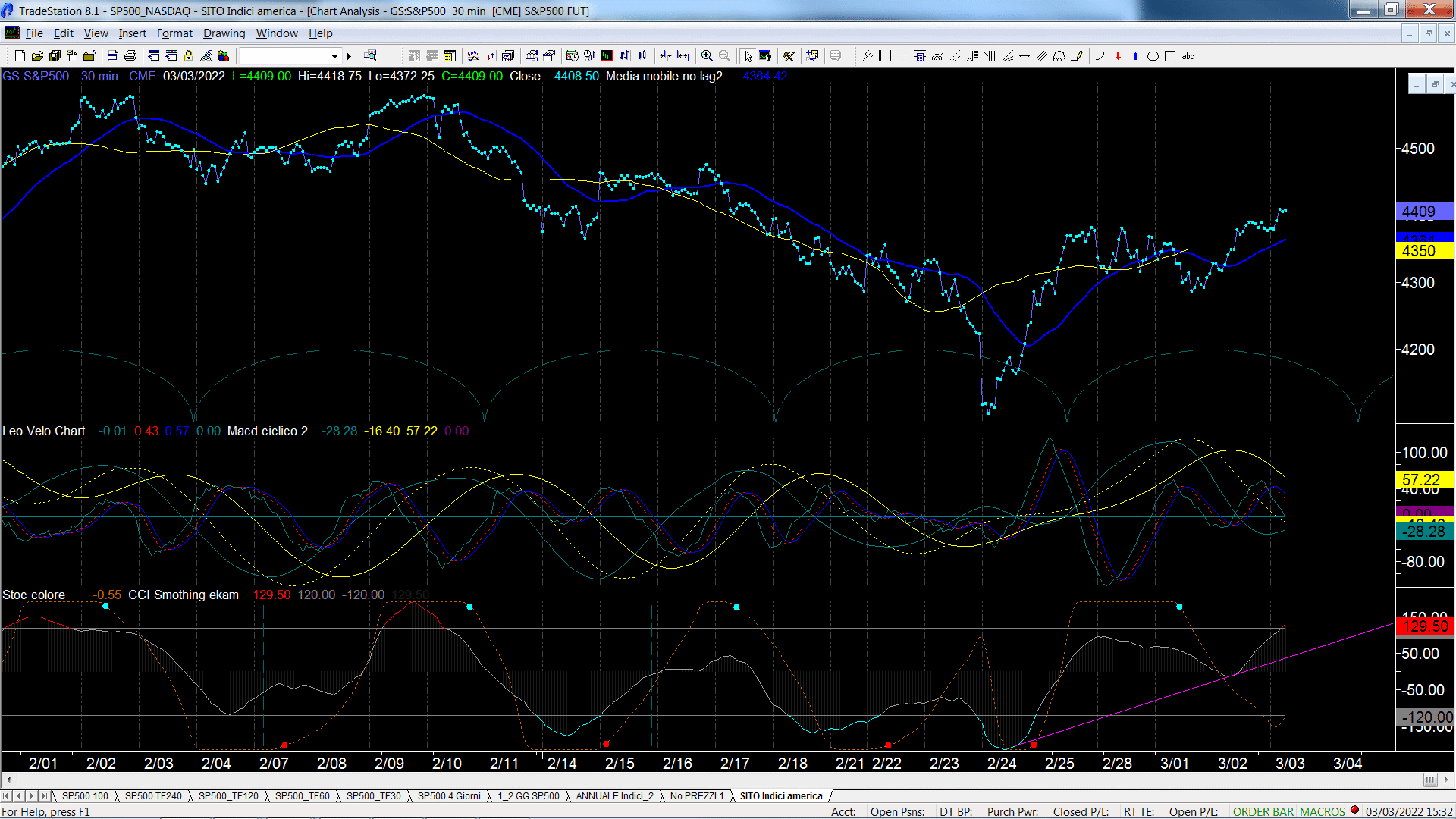Click the candlestick chart style icon
Screen dimensions: 1456x819
click(x=643, y=56)
